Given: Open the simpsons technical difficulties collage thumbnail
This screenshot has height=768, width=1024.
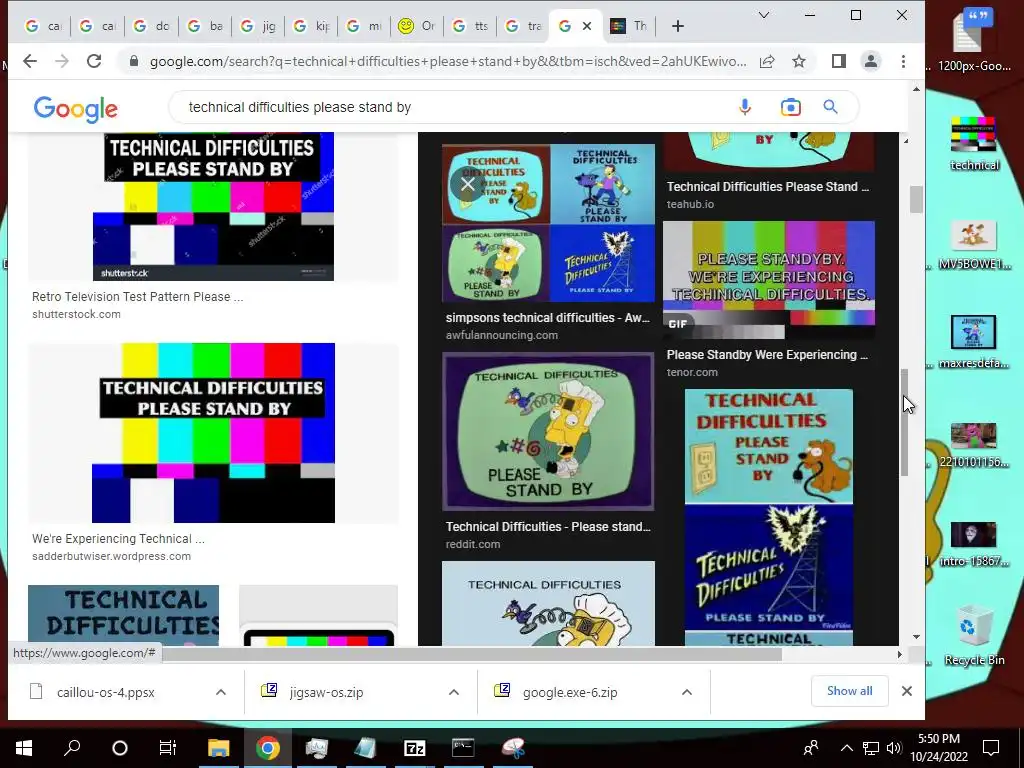Looking at the screenshot, I should [x=549, y=223].
